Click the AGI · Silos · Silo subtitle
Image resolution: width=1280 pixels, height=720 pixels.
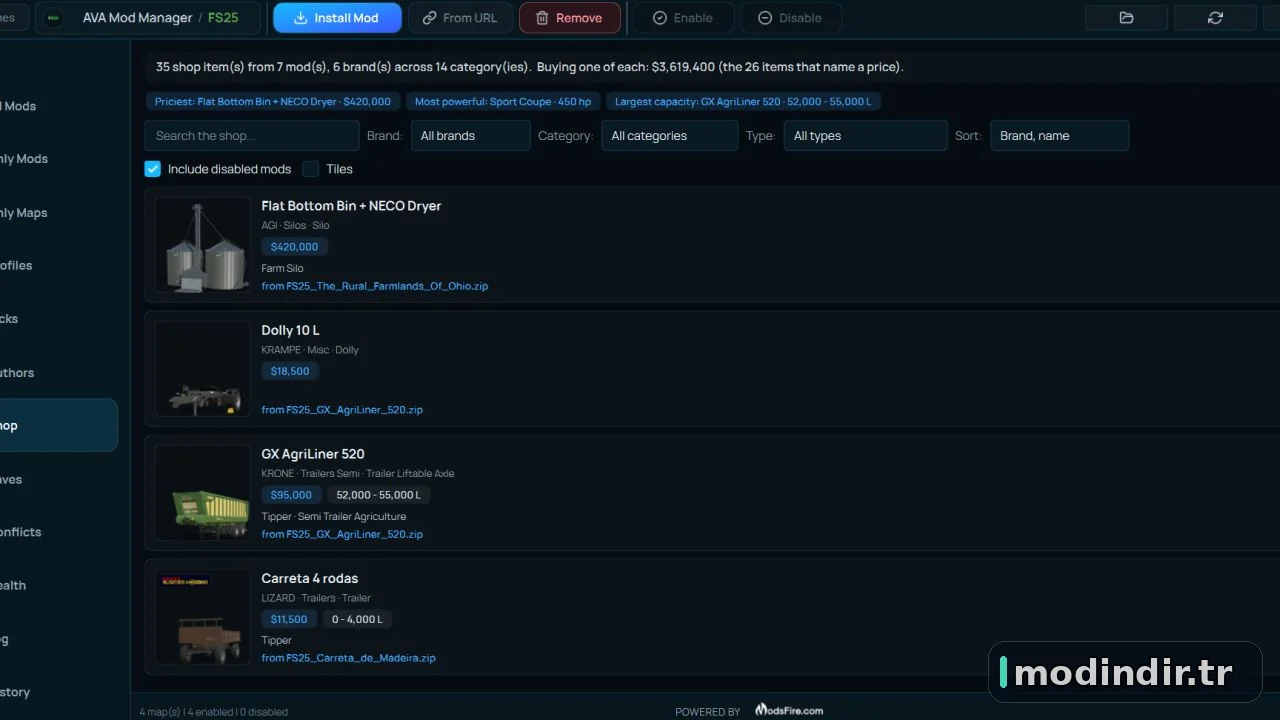(295, 226)
